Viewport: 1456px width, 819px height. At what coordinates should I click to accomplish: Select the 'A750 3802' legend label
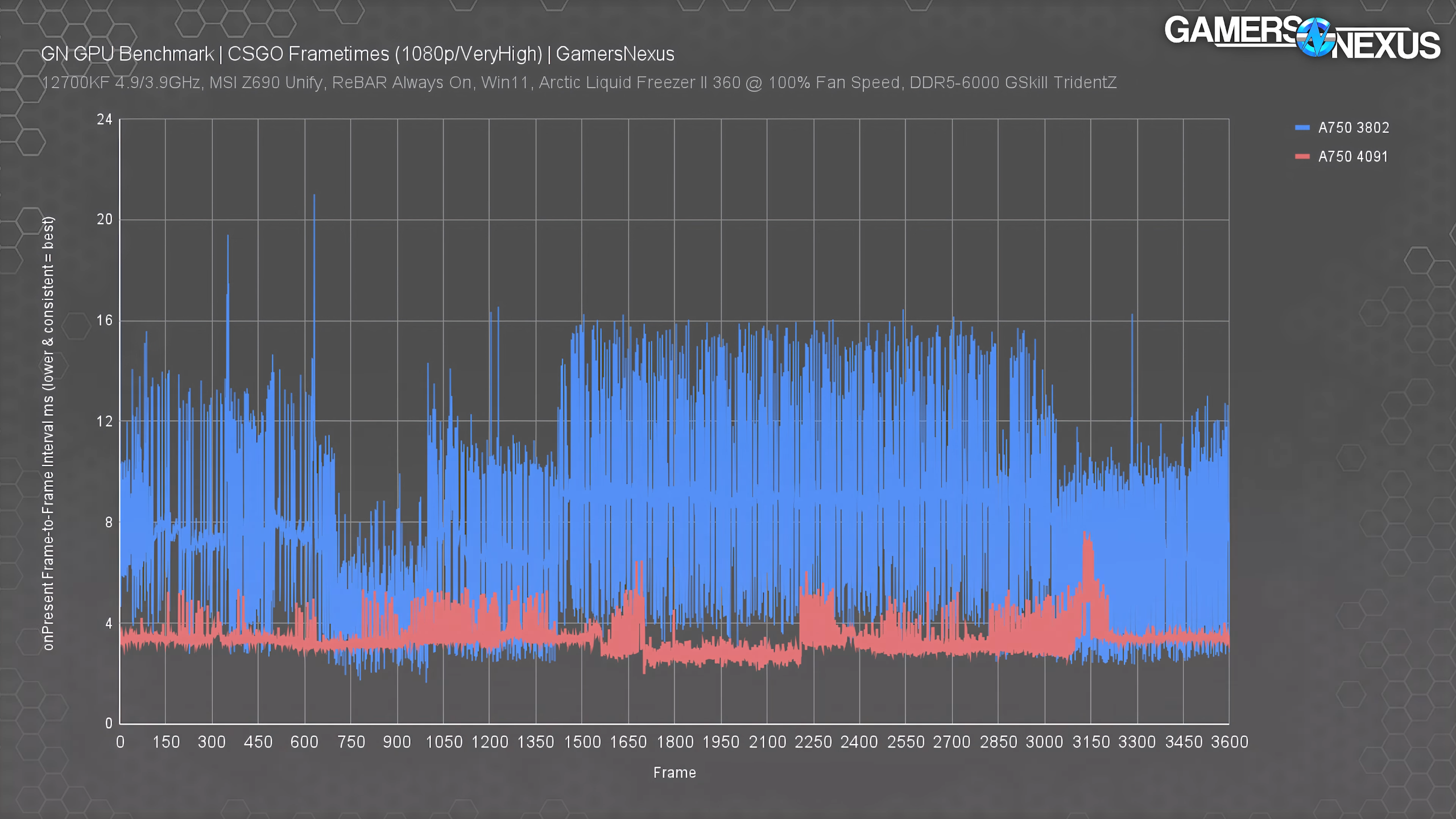coord(1354,127)
